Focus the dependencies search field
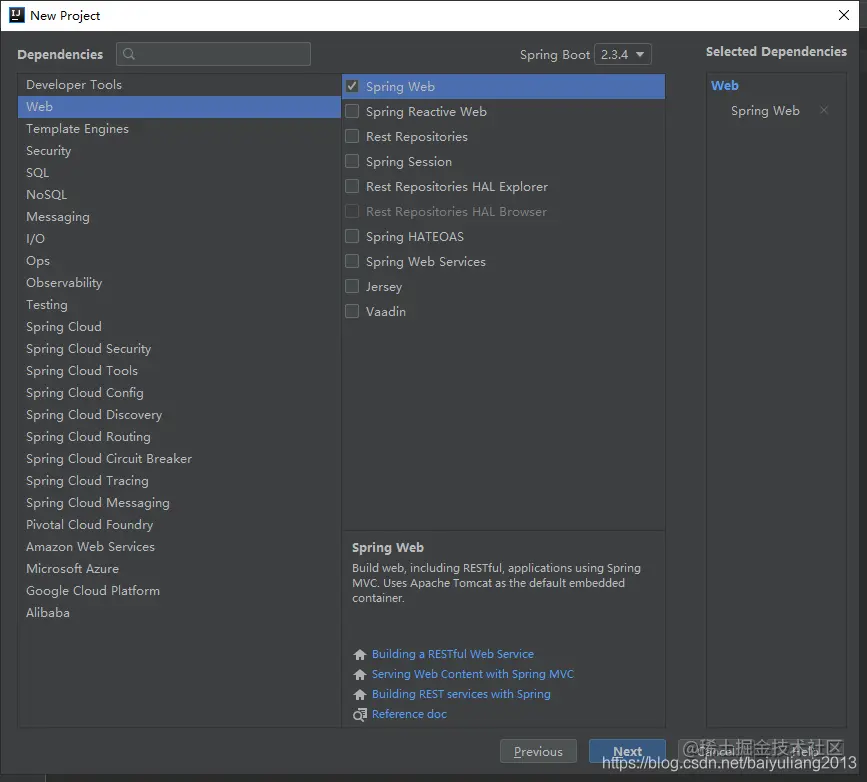867x782 pixels. pyautogui.click(x=213, y=54)
